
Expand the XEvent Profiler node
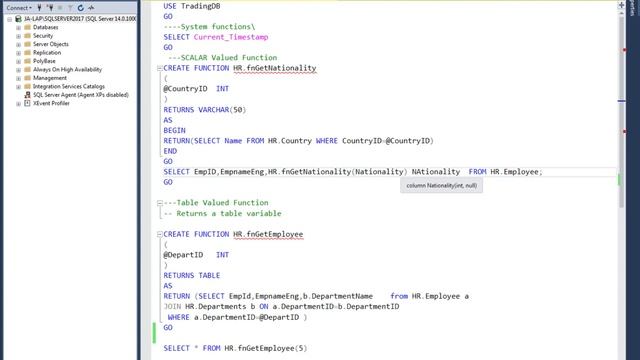click(x=18, y=104)
